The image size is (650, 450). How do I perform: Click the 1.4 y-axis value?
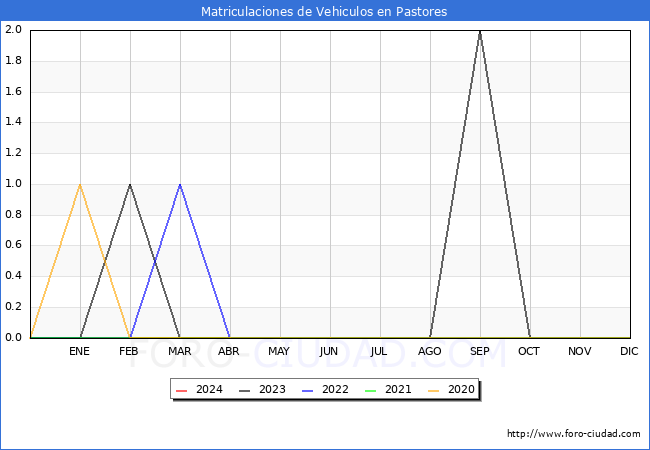click(13, 122)
